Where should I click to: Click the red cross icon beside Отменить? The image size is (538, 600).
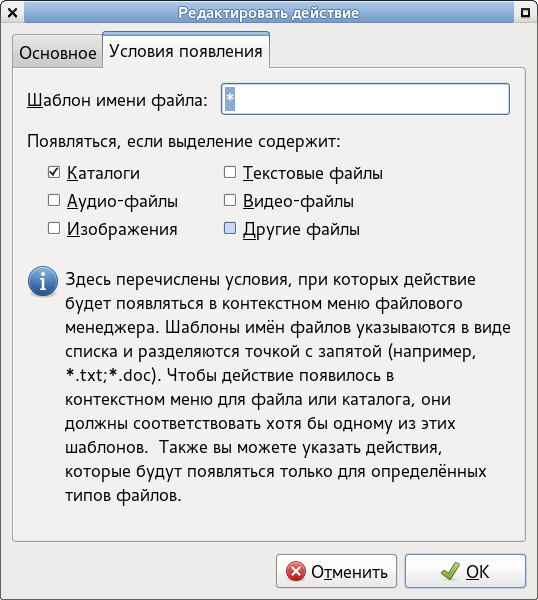tap(296, 571)
